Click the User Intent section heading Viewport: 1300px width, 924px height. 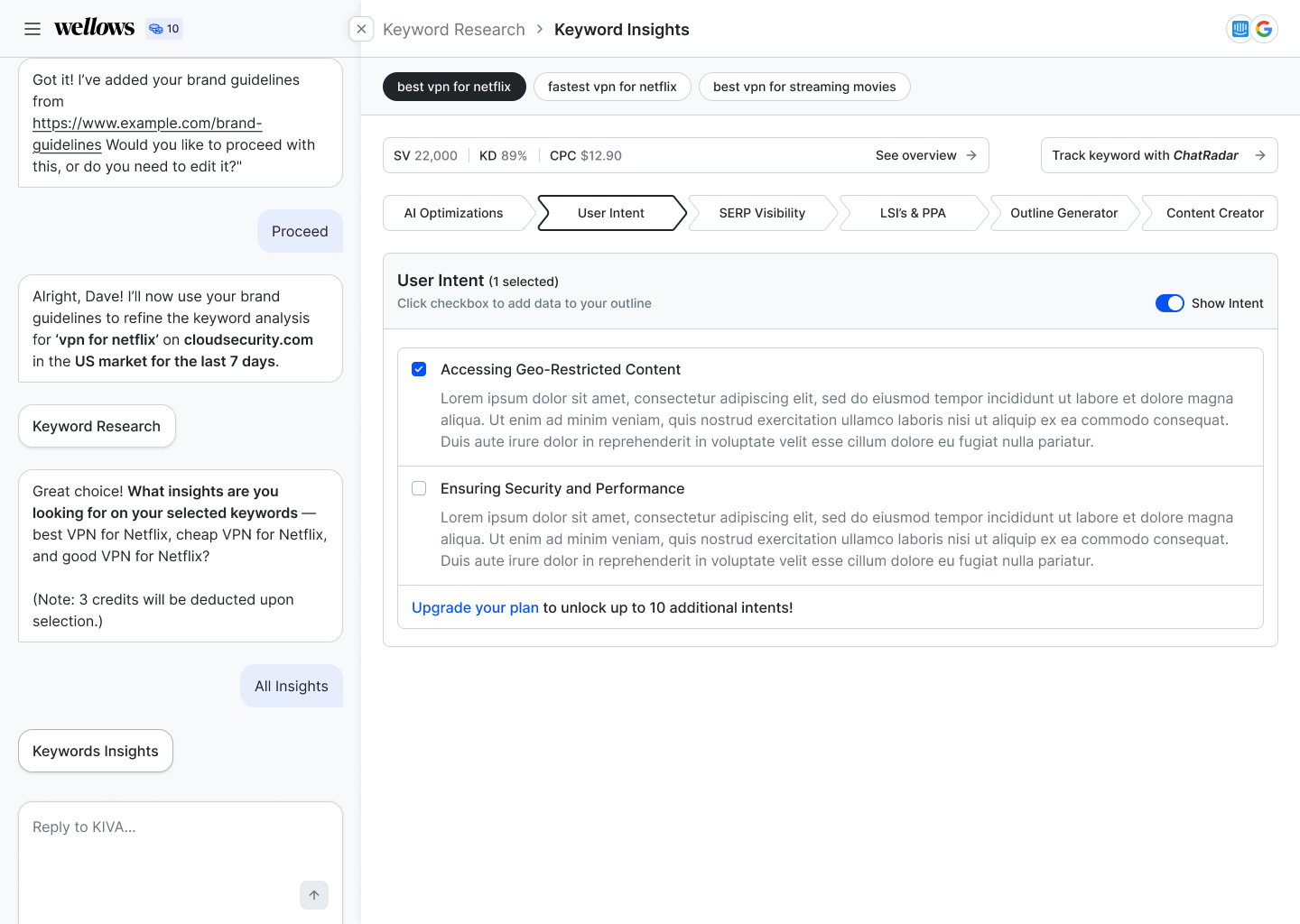pos(441,281)
